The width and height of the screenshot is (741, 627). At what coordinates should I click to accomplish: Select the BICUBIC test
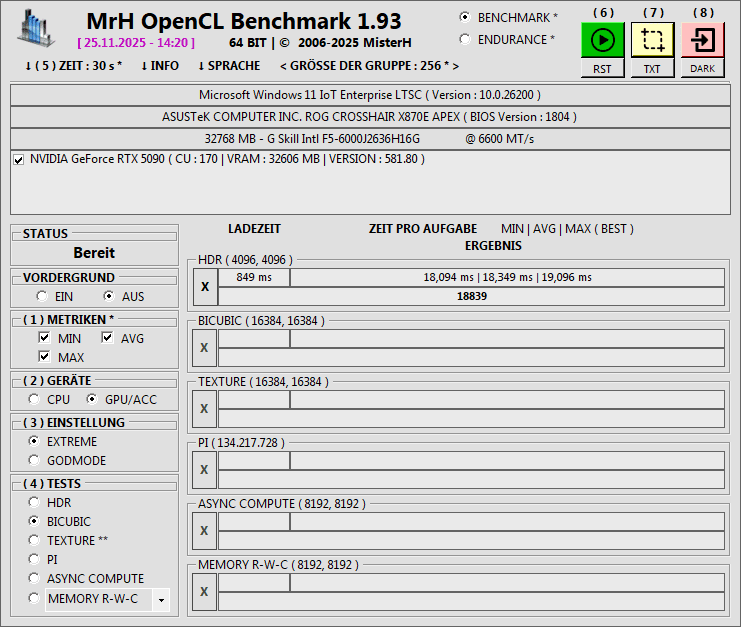[x=34, y=521]
